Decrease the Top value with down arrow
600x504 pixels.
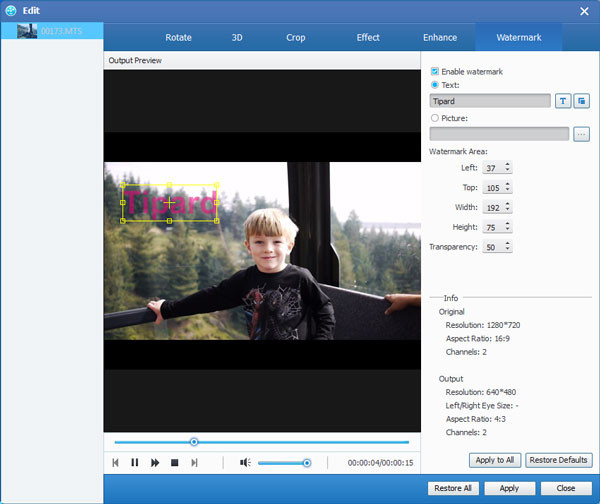507,190
